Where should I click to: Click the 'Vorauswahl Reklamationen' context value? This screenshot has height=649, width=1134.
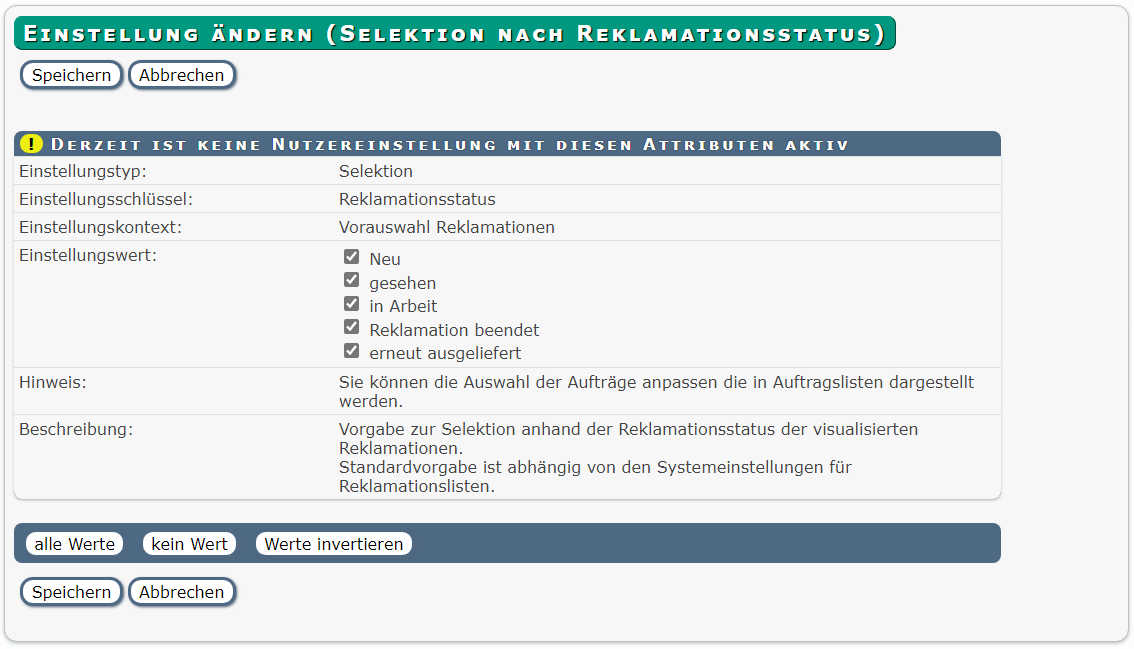point(446,227)
